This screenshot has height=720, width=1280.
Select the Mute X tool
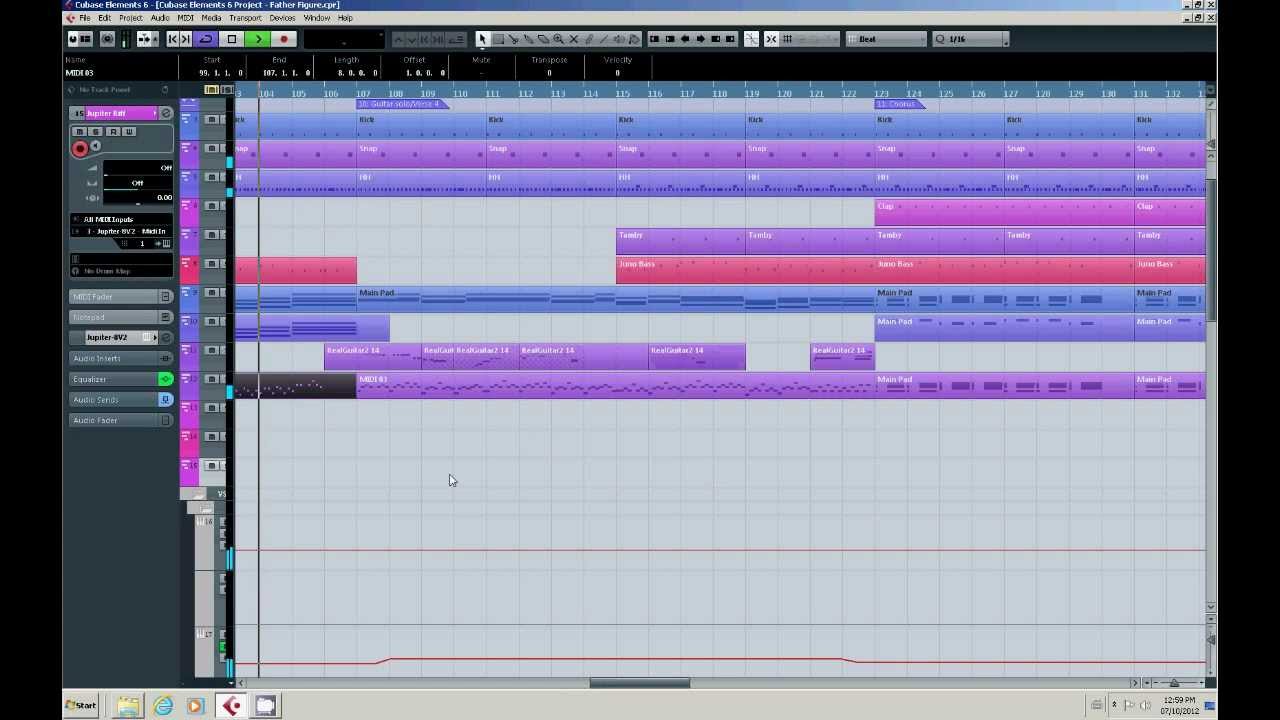(573, 39)
